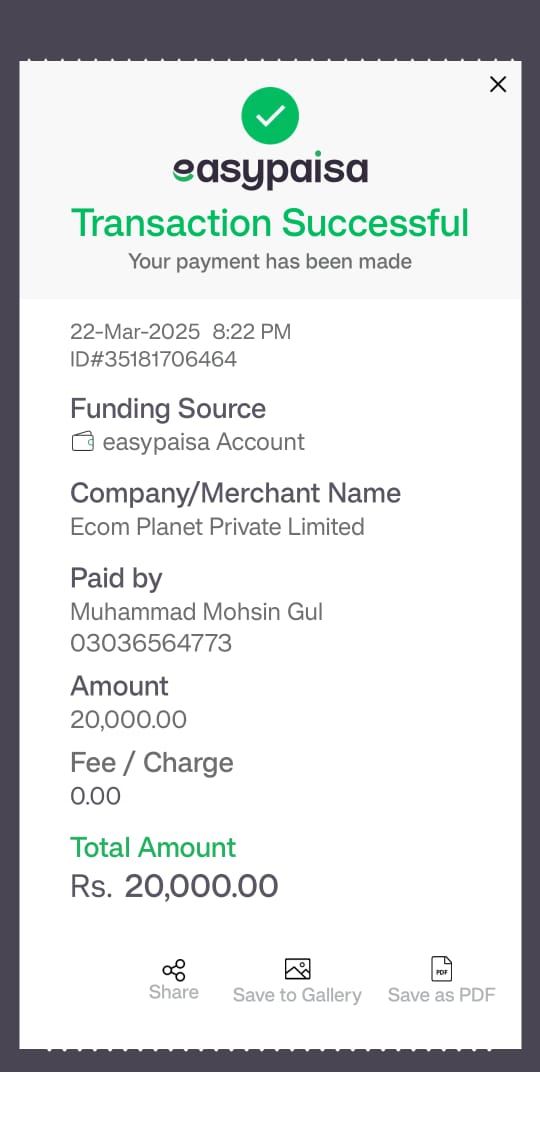Click the date 22-Mar-2025 8:22 PM
The width and height of the screenshot is (540, 1147).
click(x=181, y=332)
